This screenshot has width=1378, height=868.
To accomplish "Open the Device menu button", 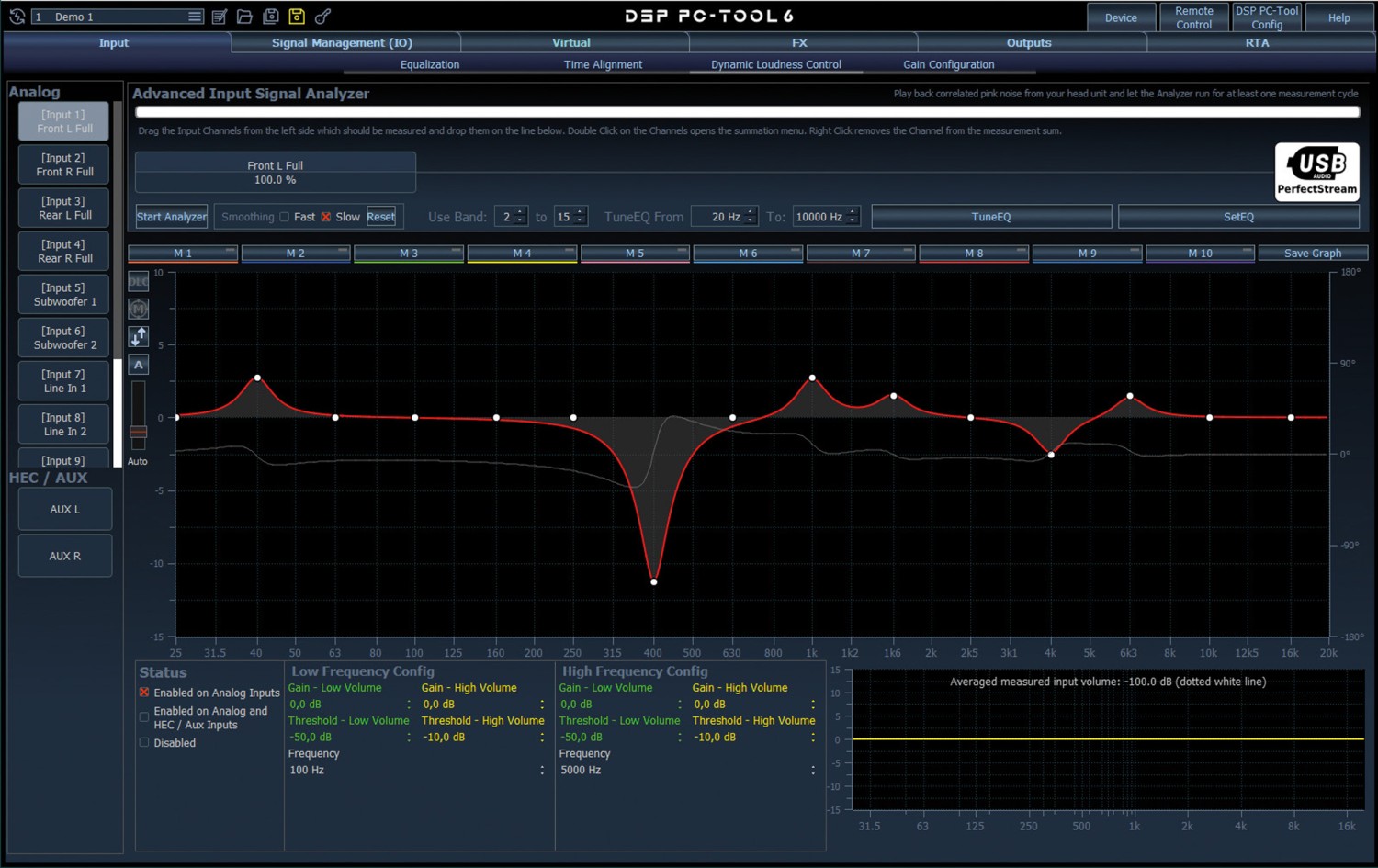I will 1121,17.
